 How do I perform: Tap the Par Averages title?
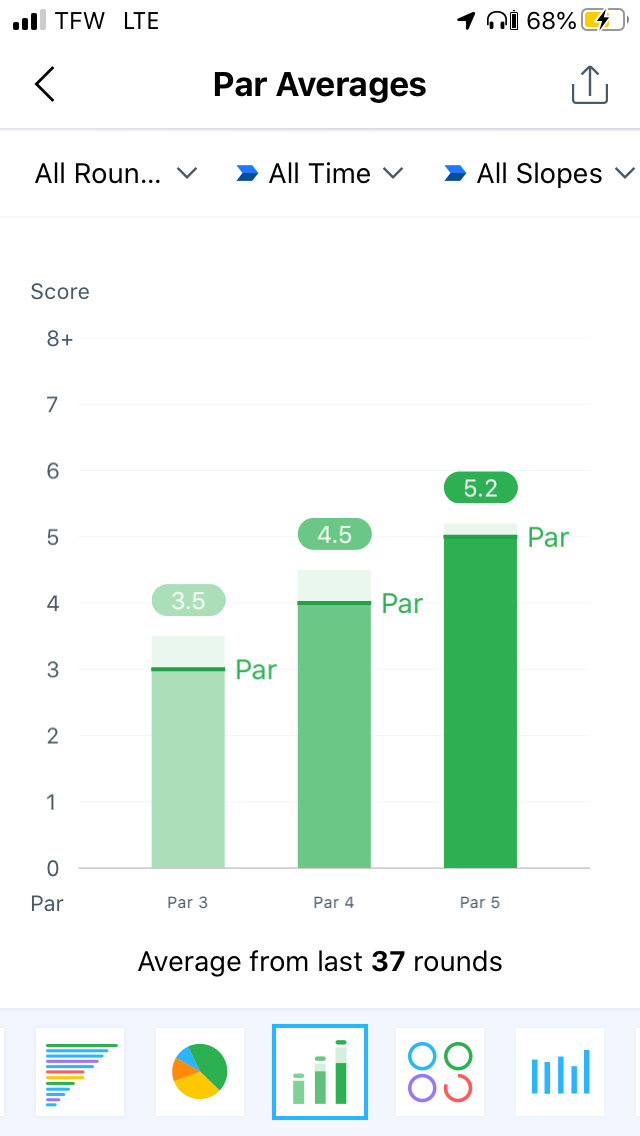click(320, 85)
